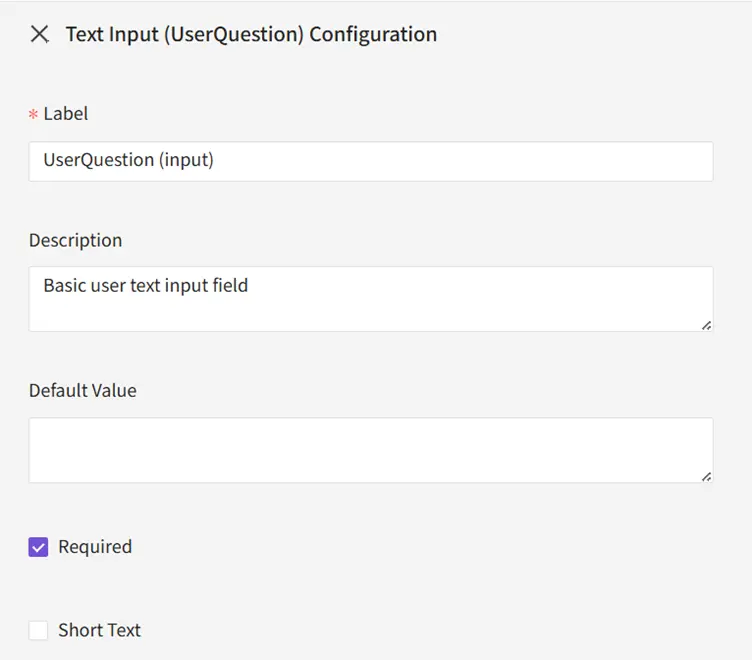752x660 pixels.
Task: Click the "Required" checkbox label text
Action: (x=95, y=547)
